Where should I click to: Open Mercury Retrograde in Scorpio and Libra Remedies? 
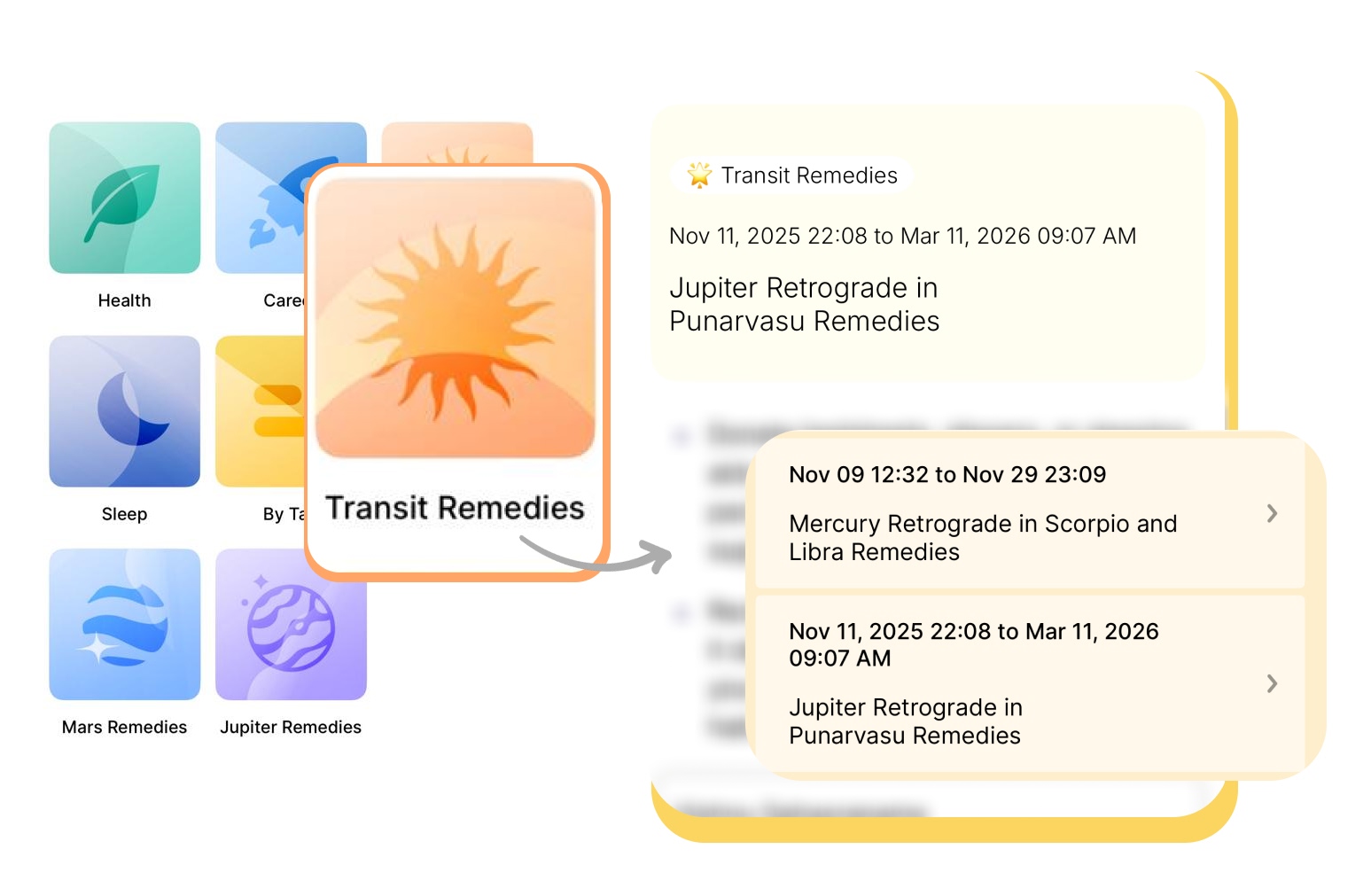pyautogui.click(x=982, y=537)
